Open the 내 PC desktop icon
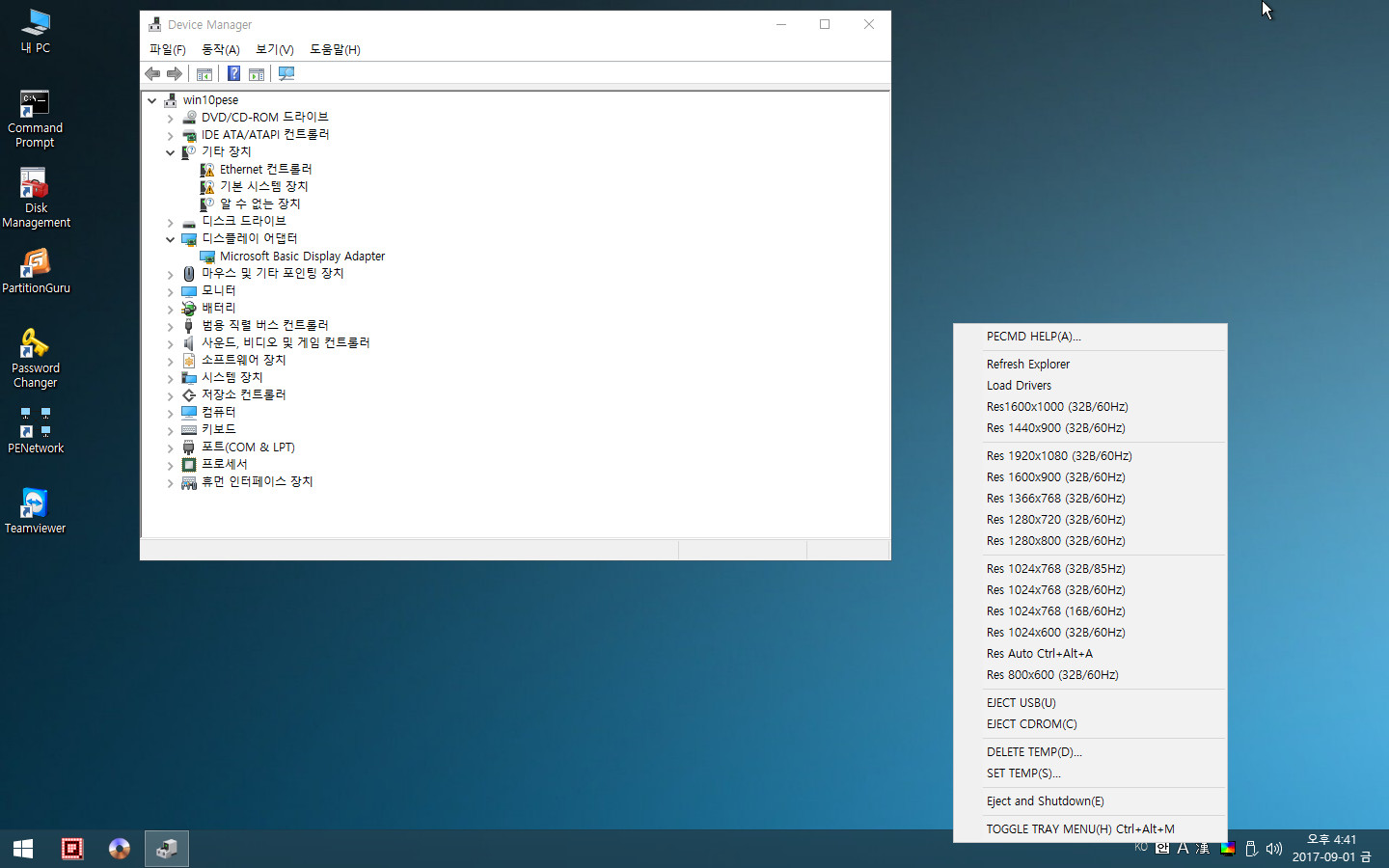Screen dimensions: 1389x868 click(36, 31)
